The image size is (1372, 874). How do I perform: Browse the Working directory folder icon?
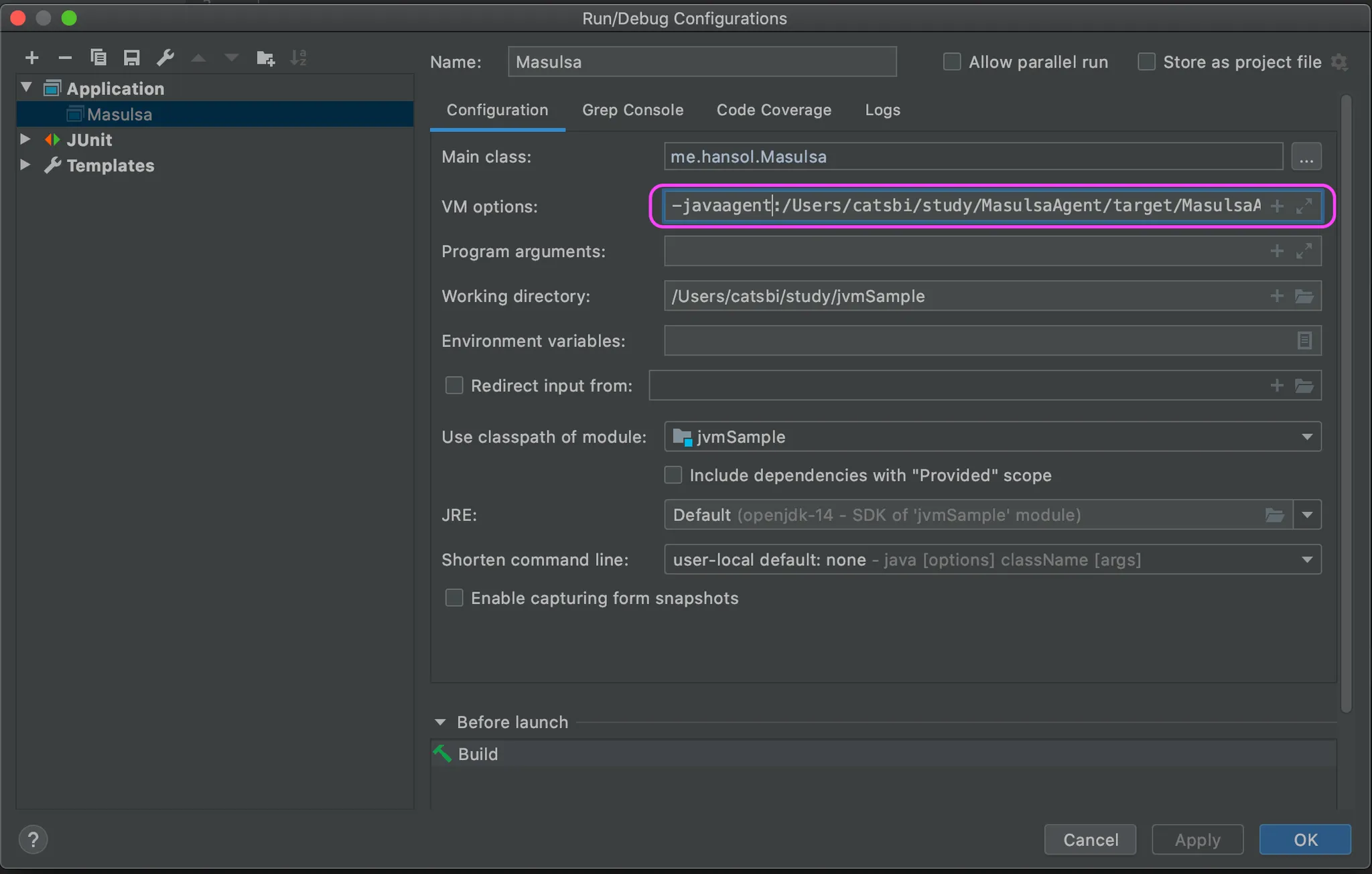1304,296
